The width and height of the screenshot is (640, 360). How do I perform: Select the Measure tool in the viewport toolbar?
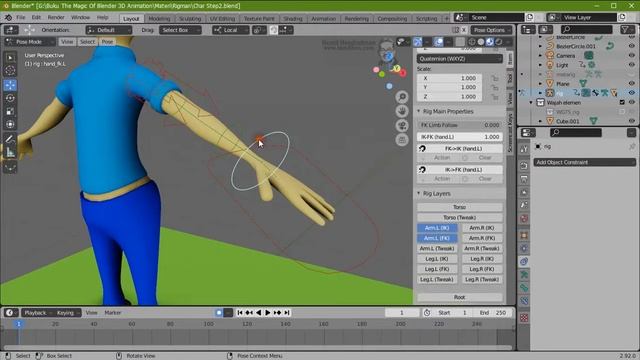tap(10, 153)
